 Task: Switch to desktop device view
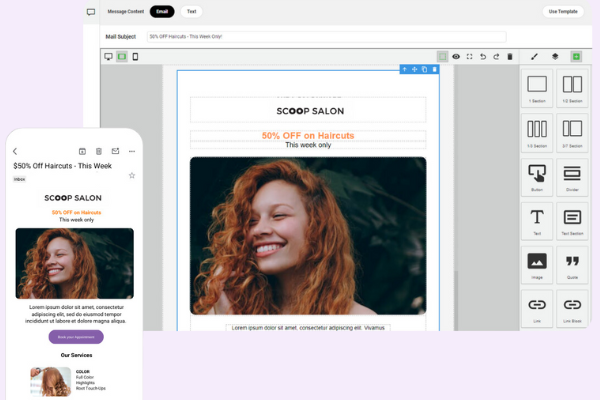click(108, 57)
